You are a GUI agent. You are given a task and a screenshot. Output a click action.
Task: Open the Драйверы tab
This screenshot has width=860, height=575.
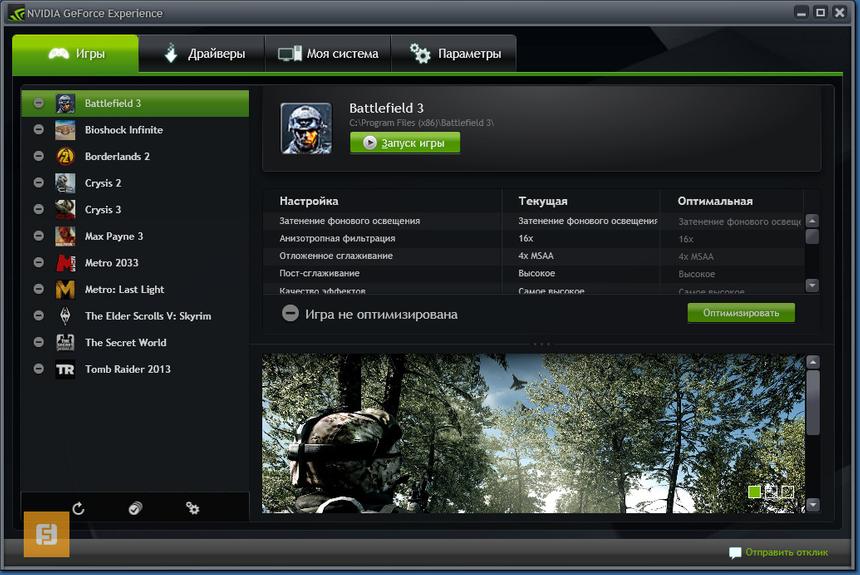[202, 54]
